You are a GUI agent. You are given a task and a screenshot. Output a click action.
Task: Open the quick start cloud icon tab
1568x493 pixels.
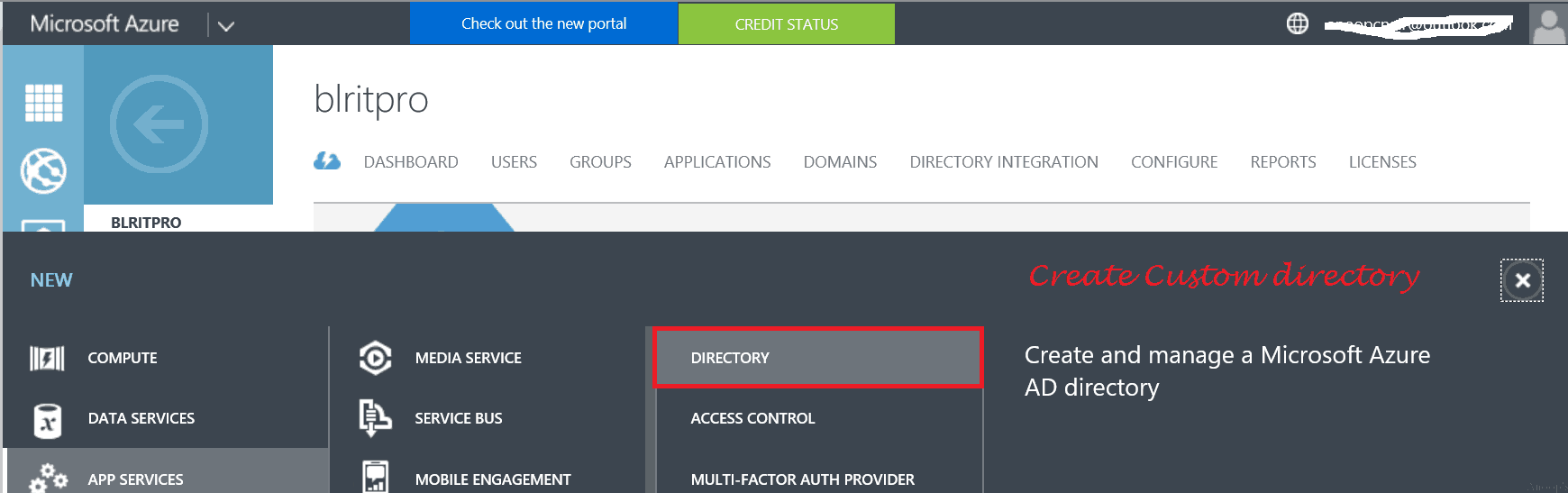click(x=327, y=161)
